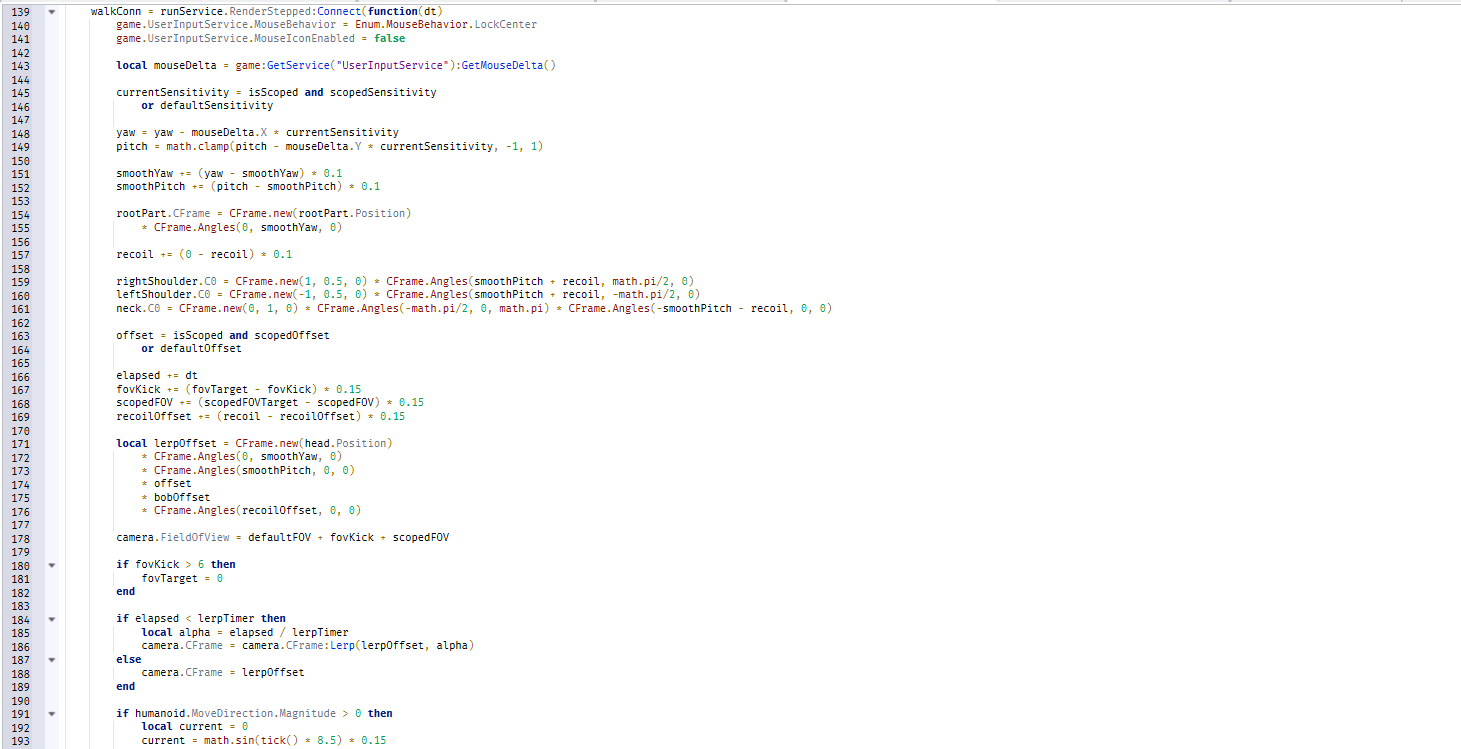1461x749 pixels.
Task: Click local alpha on line 185
Action: [x=176, y=632]
